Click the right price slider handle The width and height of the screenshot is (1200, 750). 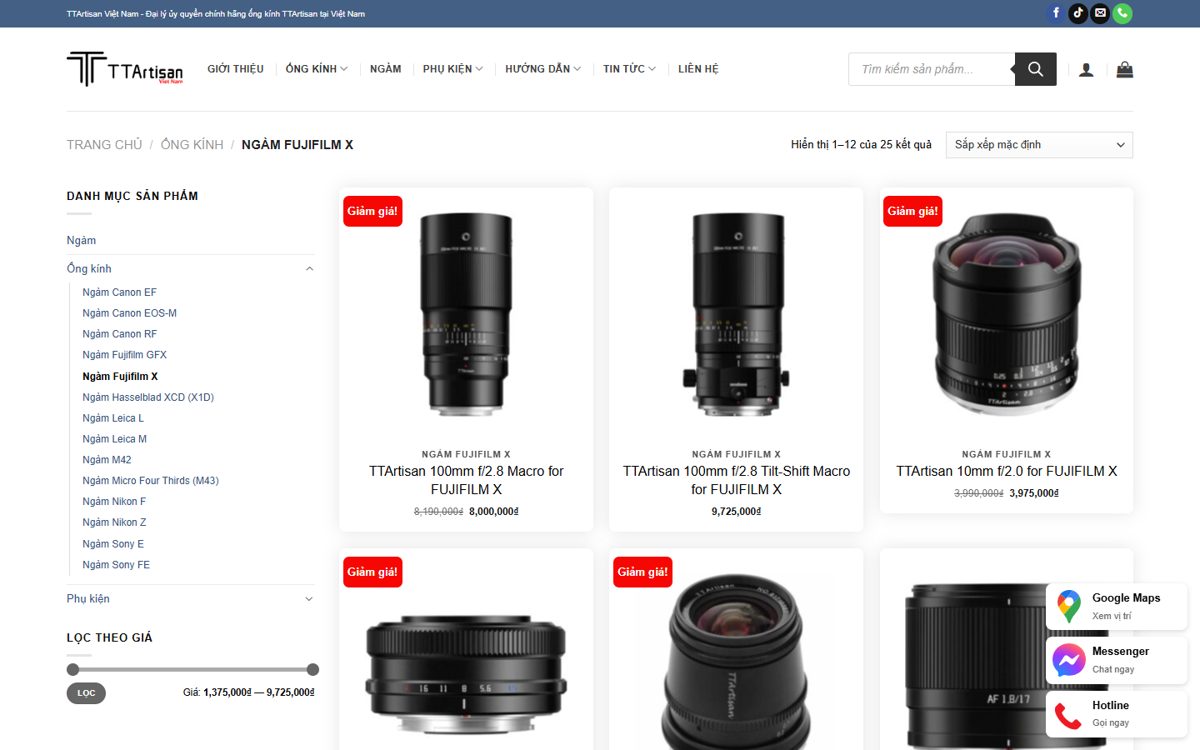(x=313, y=669)
